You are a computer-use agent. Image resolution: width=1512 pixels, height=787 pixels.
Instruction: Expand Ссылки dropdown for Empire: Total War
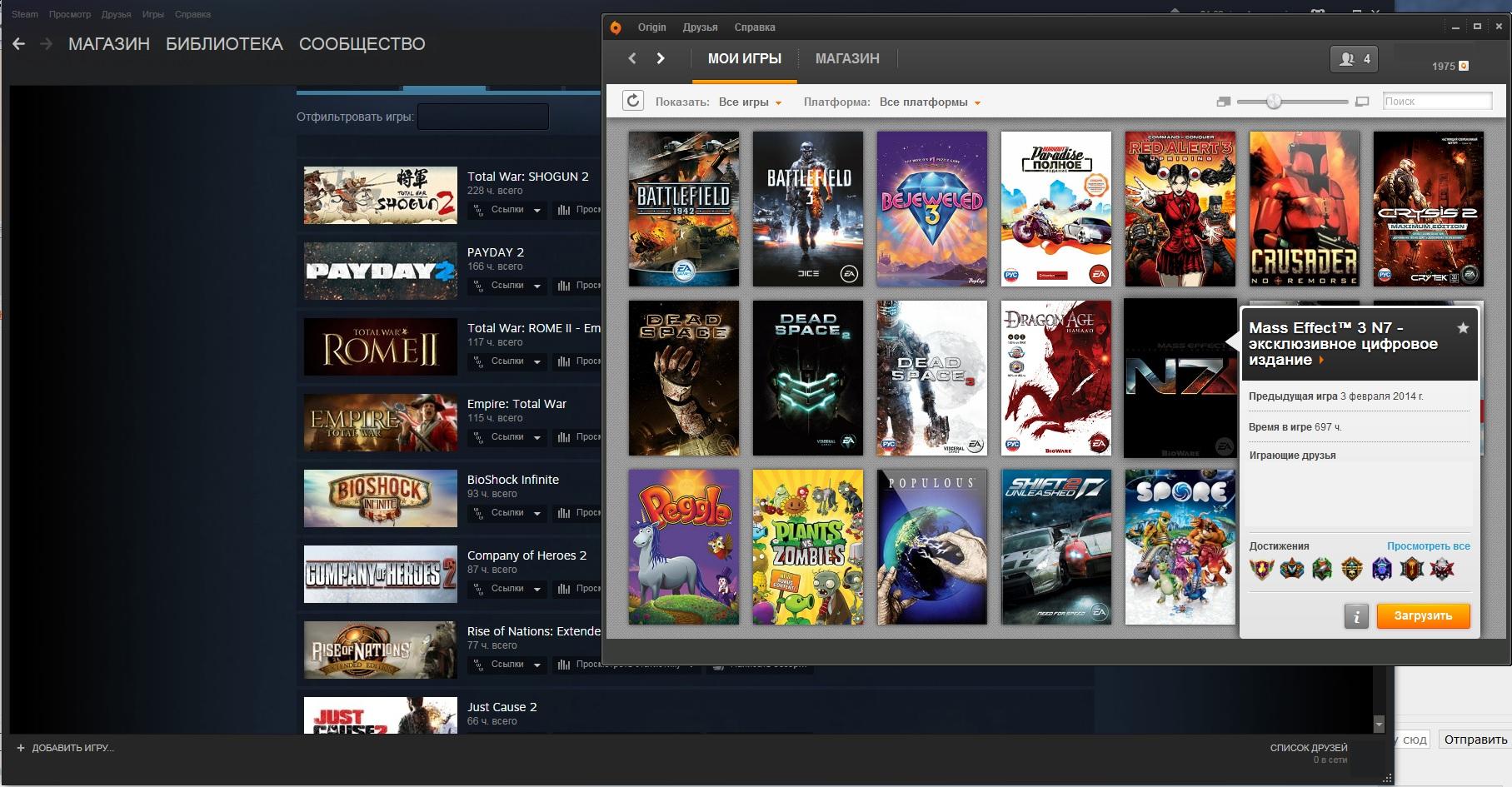[x=507, y=437]
